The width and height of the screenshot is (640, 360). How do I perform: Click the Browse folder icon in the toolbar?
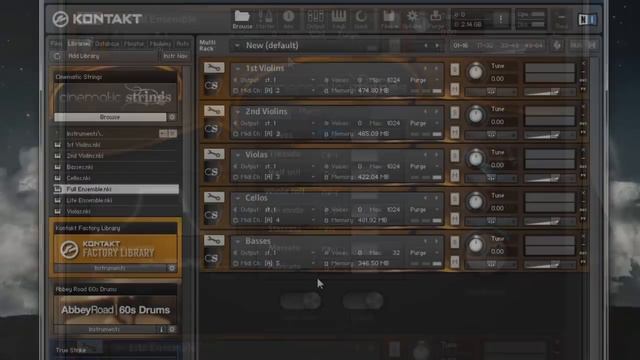242,17
